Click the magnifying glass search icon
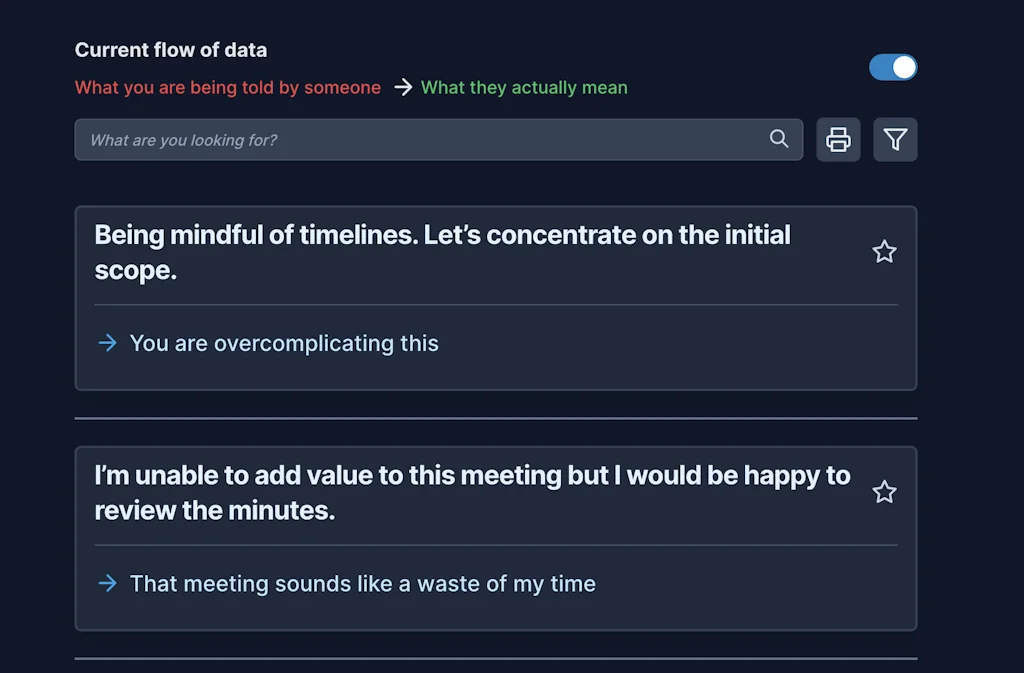The height and width of the screenshot is (673, 1024). coord(779,139)
